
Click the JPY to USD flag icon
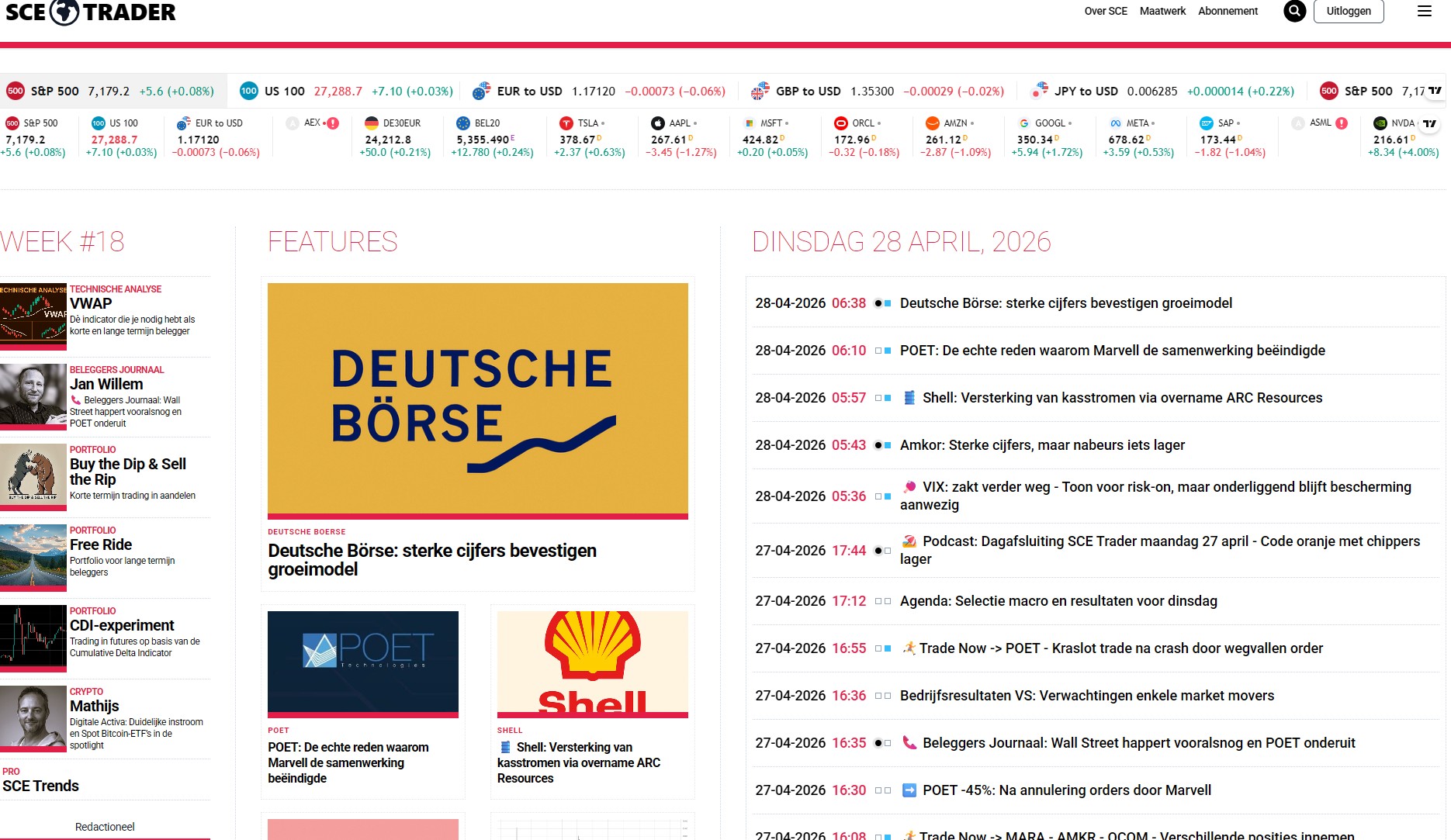tap(1039, 91)
